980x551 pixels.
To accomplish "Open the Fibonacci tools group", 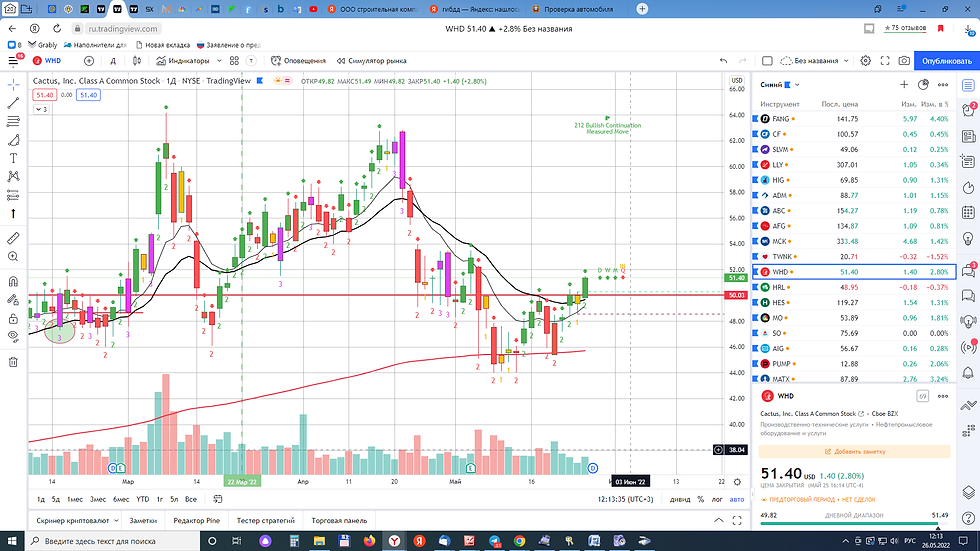I will [13, 121].
